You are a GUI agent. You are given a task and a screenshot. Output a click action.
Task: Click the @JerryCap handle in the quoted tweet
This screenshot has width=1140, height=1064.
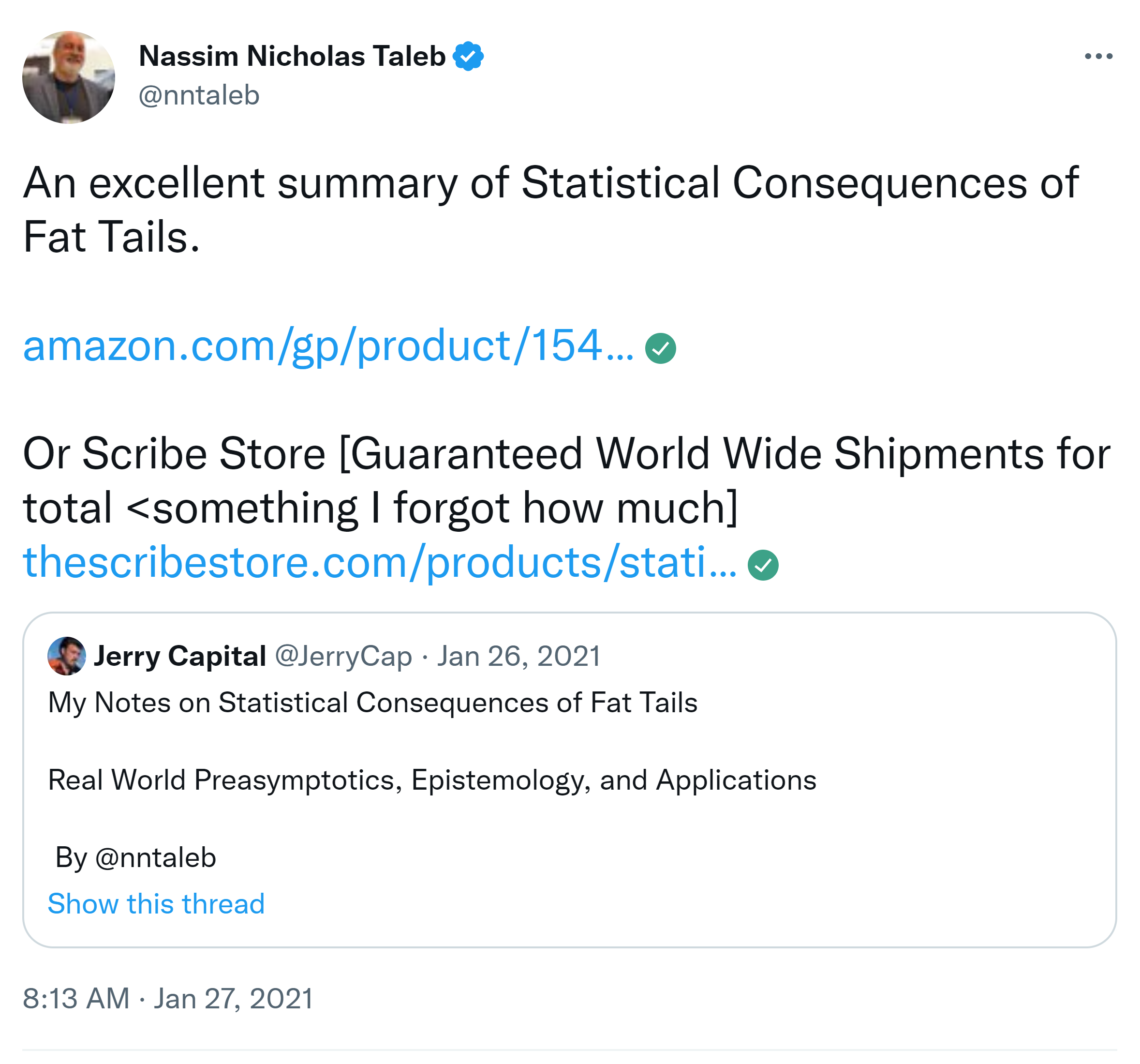tap(343, 656)
